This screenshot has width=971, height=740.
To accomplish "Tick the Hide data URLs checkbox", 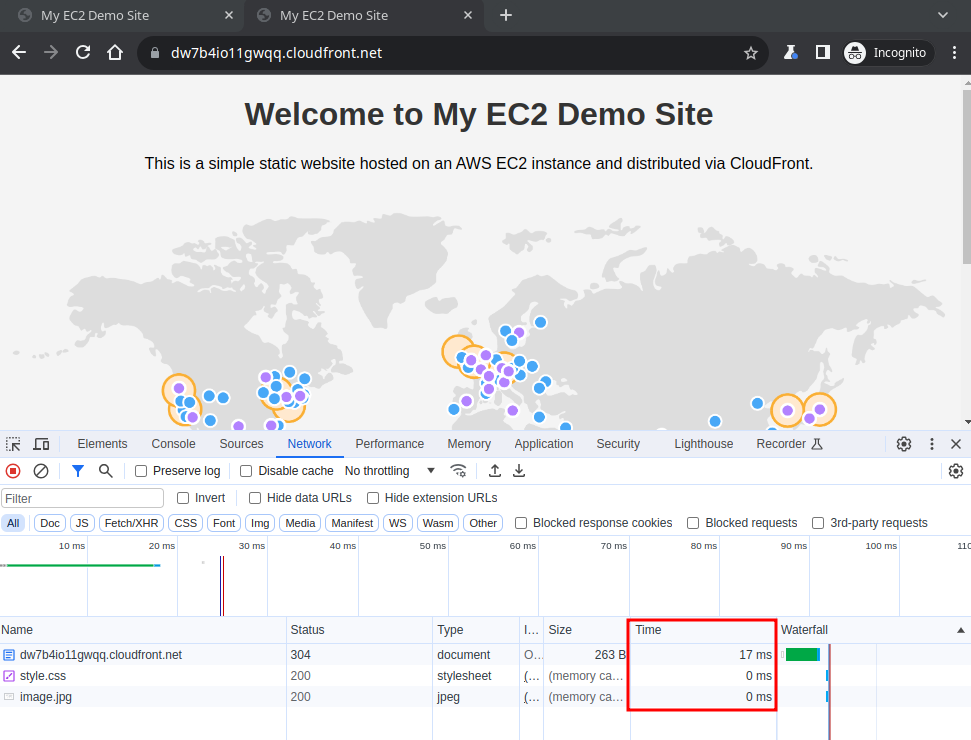I will click(x=255, y=498).
